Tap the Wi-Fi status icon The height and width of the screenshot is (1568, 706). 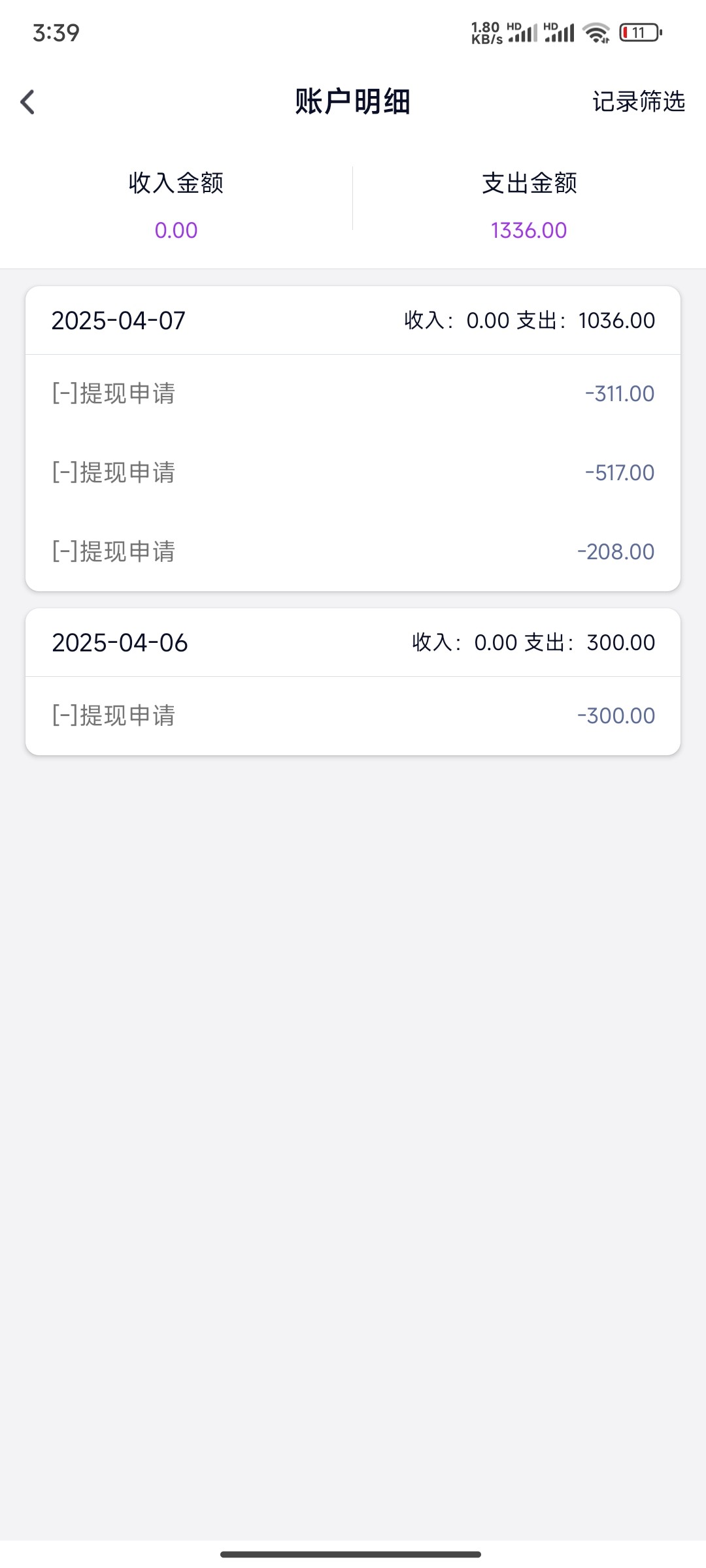[596, 33]
